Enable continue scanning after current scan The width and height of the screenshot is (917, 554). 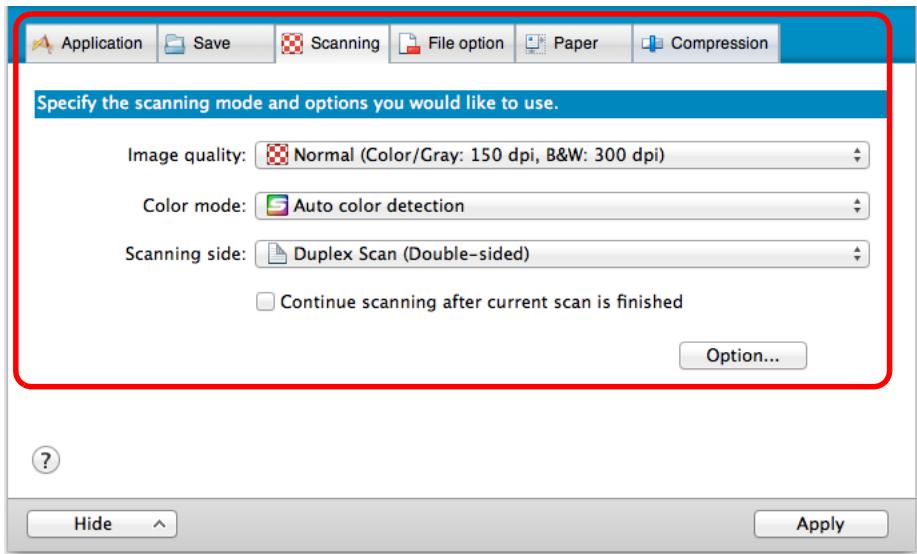pyautogui.click(x=266, y=302)
